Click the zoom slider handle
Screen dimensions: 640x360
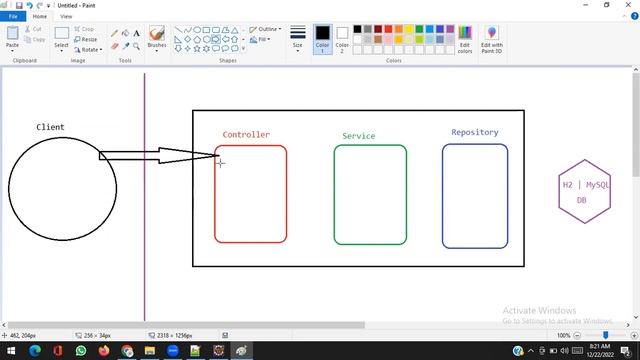tap(606, 335)
